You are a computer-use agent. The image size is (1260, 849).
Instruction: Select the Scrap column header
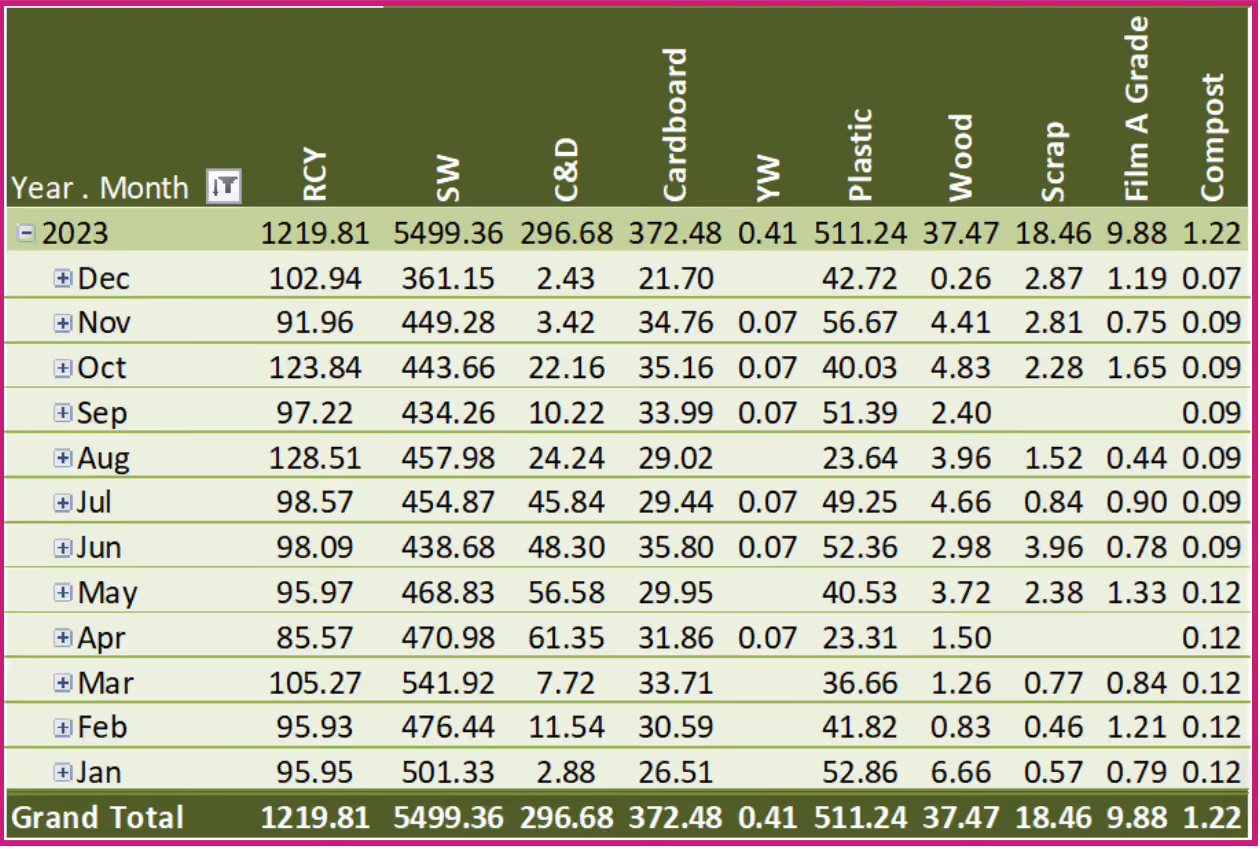point(1052,162)
